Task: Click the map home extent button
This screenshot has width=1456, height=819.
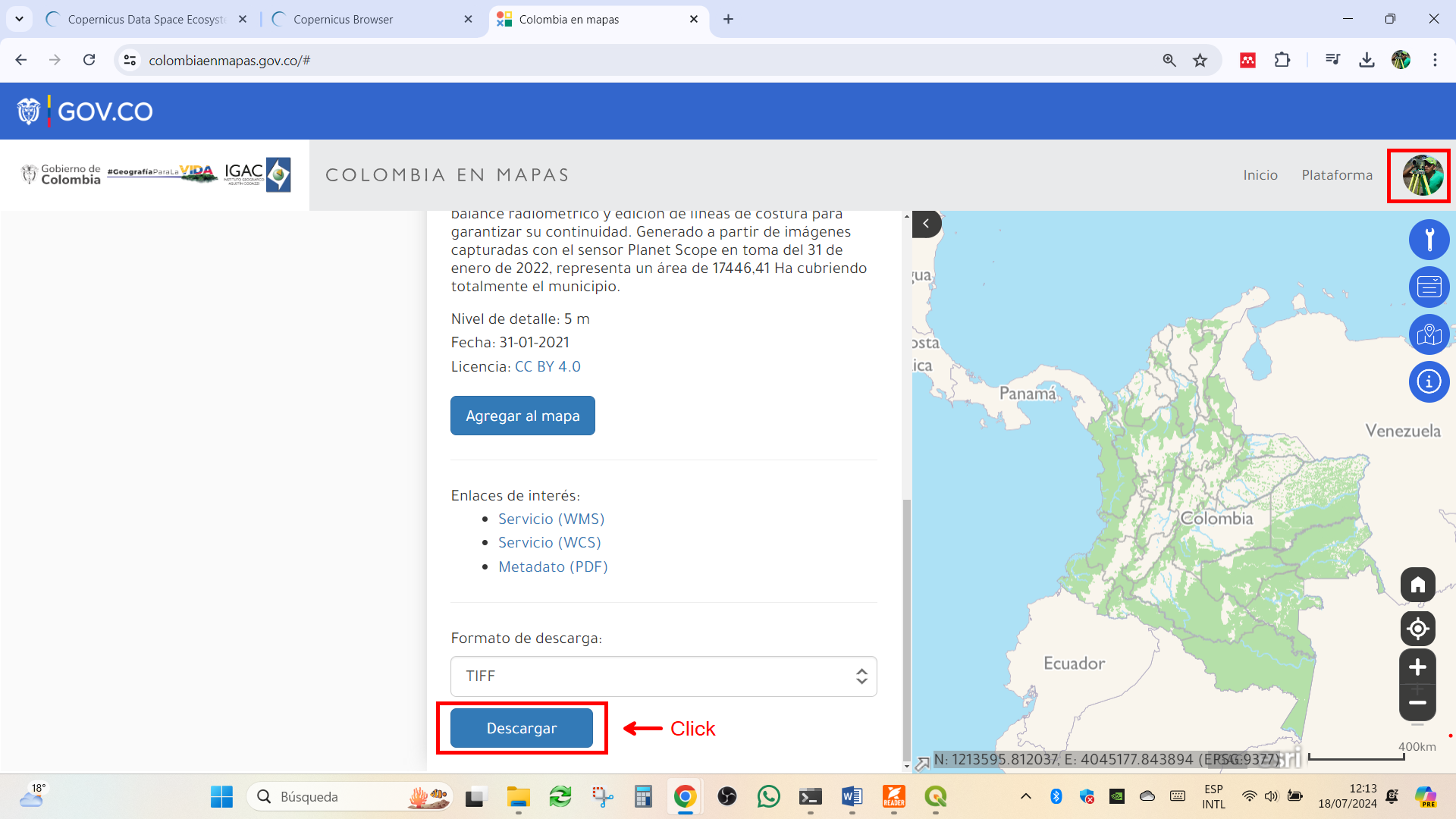Action: point(1417,585)
